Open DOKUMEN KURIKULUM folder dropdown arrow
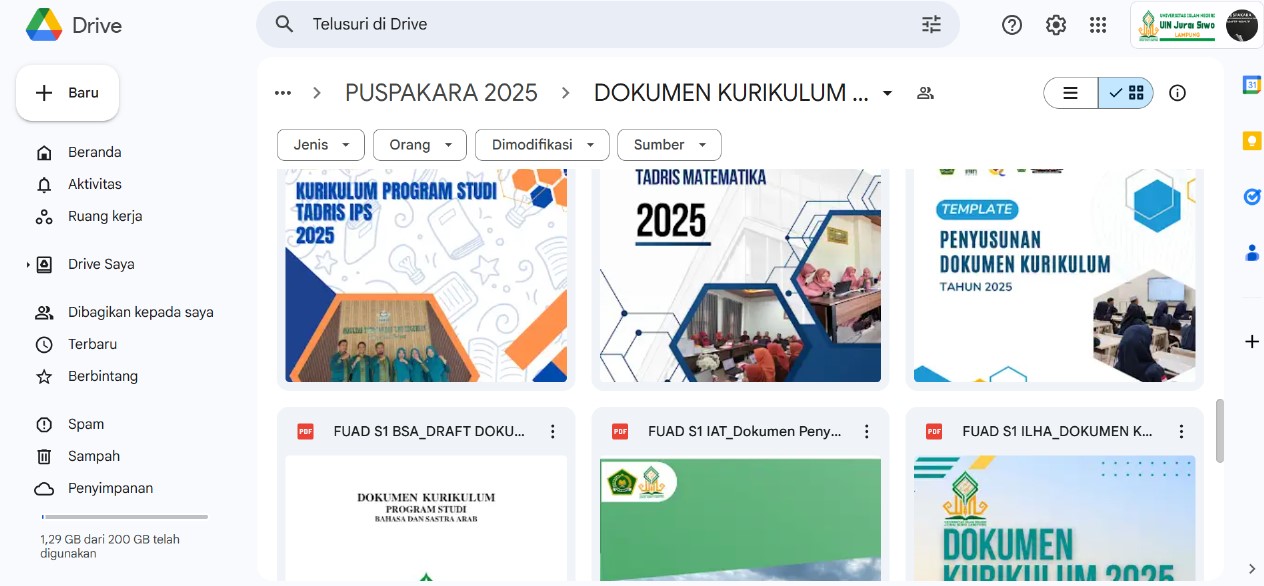The image size is (1264, 586). [887, 93]
